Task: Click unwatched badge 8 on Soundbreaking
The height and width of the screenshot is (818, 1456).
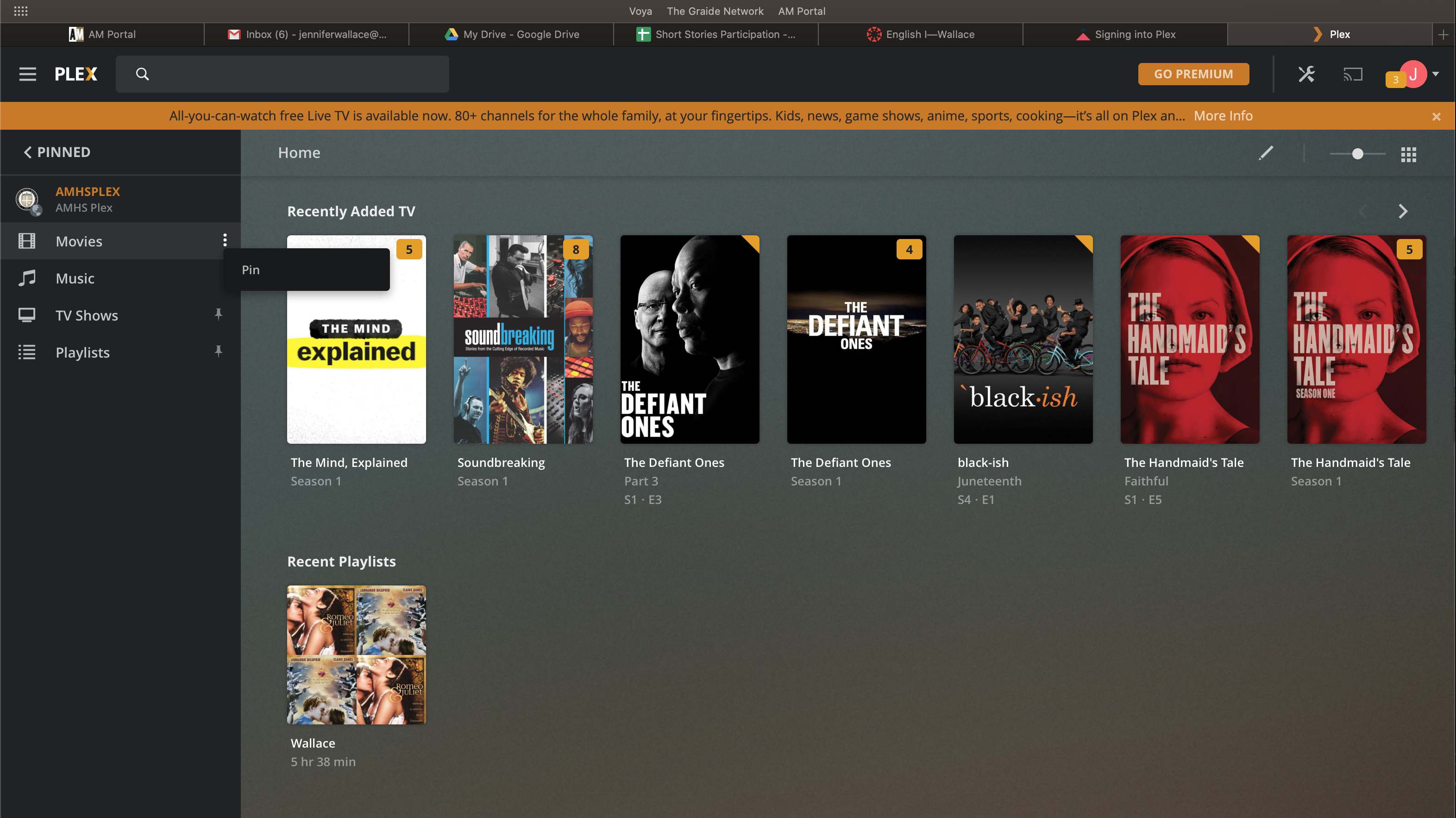Action: tap(576, 249)
